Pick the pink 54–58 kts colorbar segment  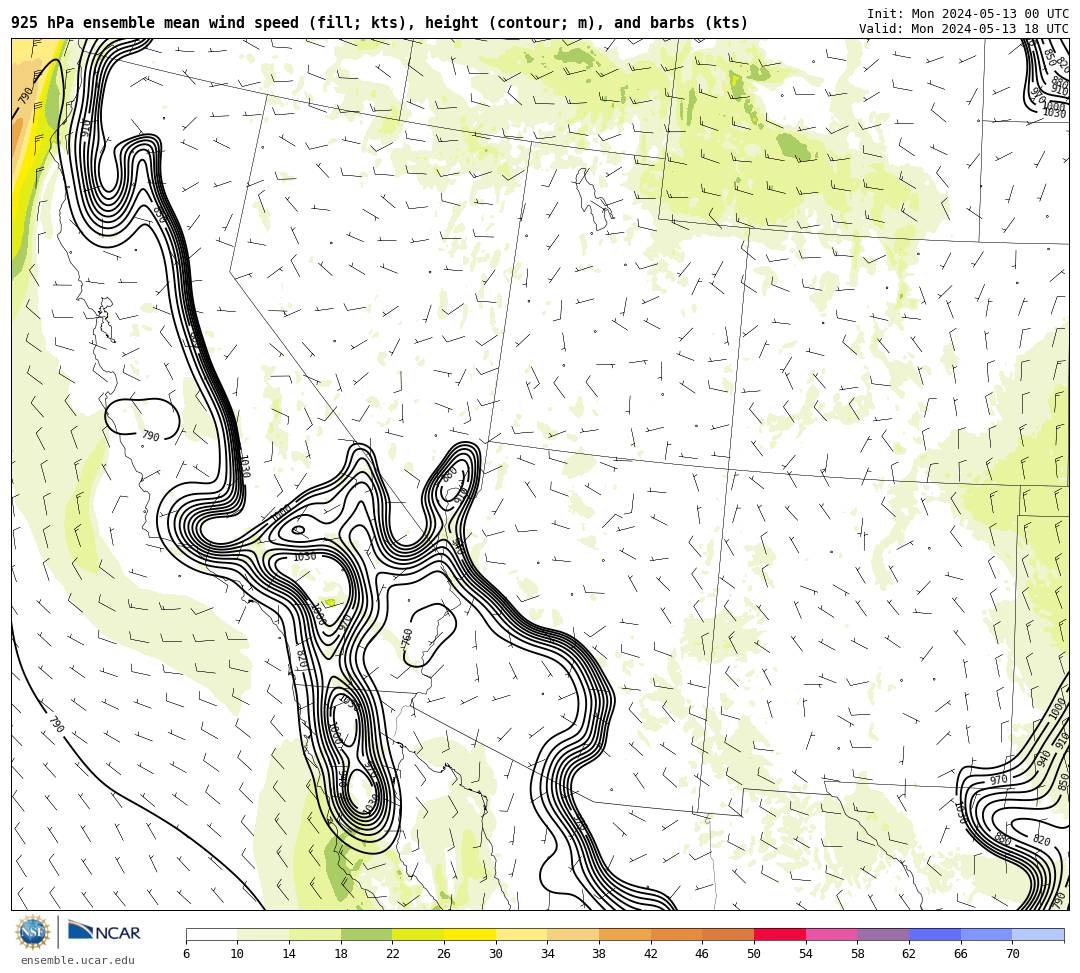[x=831, y=934]
